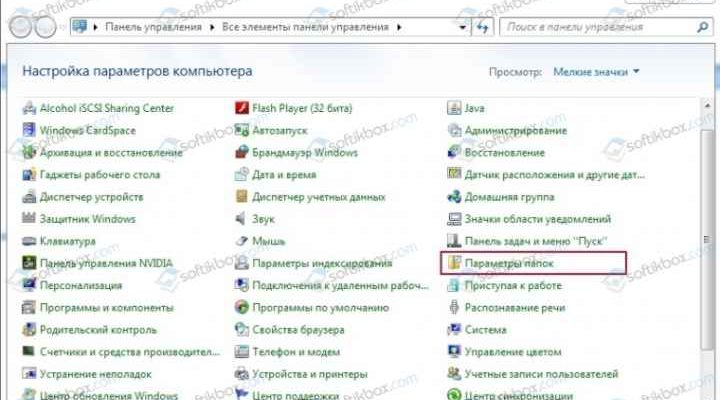
Task: Open the Персонализация icon
Action: click(x=29, y=285)
